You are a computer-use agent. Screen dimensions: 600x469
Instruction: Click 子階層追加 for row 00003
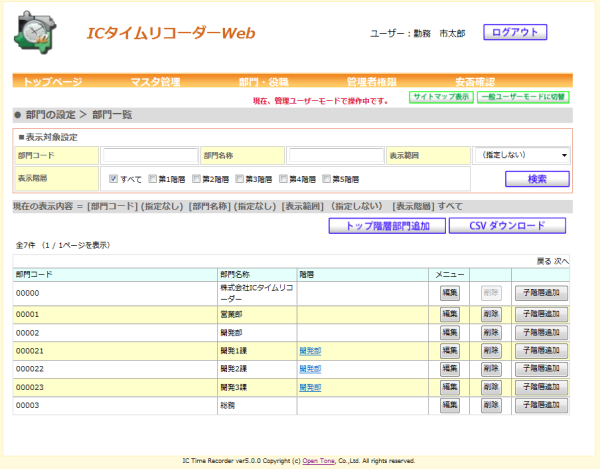point(541,405)
